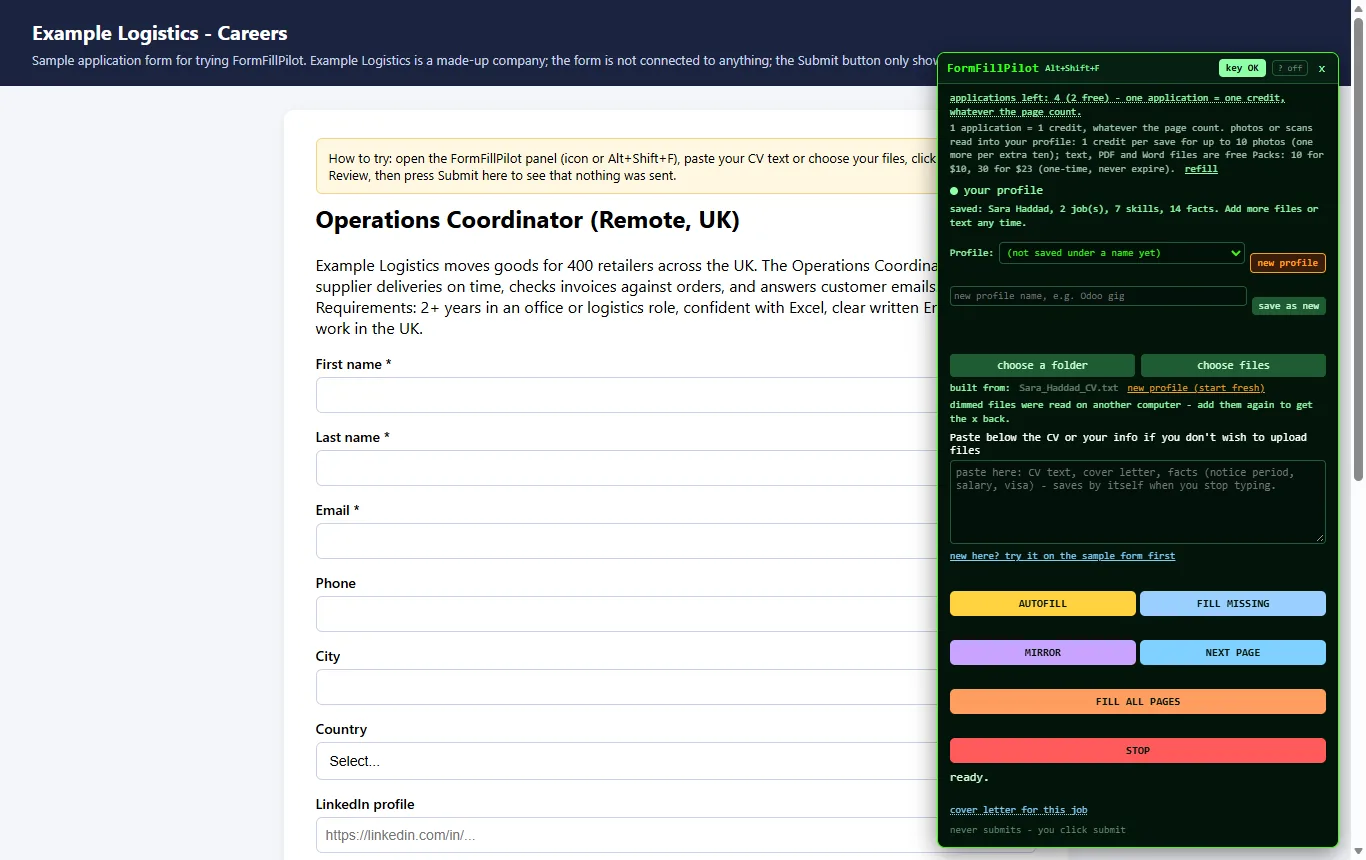Focus the Email input field
The width and height of the screenshot is (1366, 860).
(x=627, y=541)
